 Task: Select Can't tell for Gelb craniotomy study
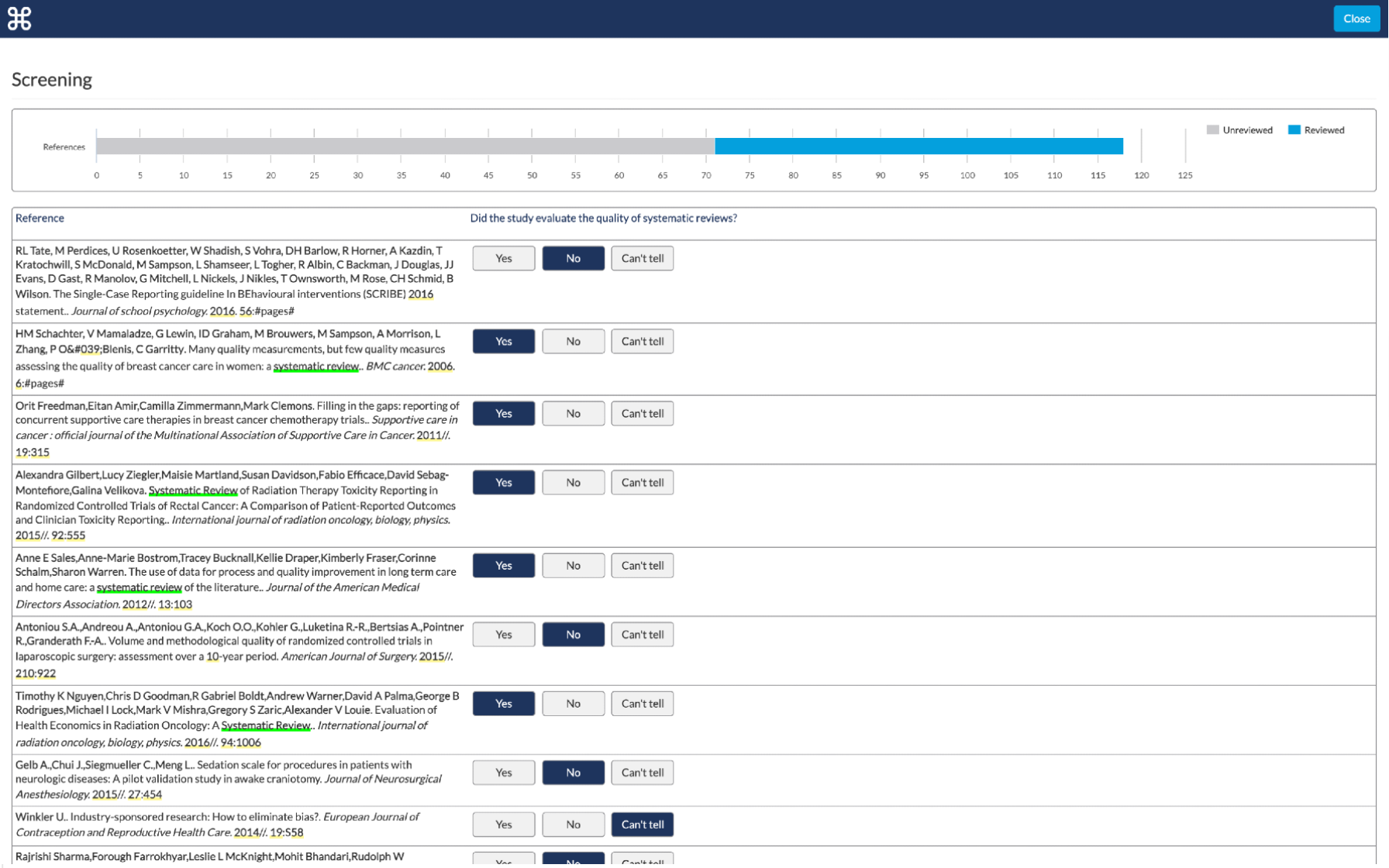point(642,772)
